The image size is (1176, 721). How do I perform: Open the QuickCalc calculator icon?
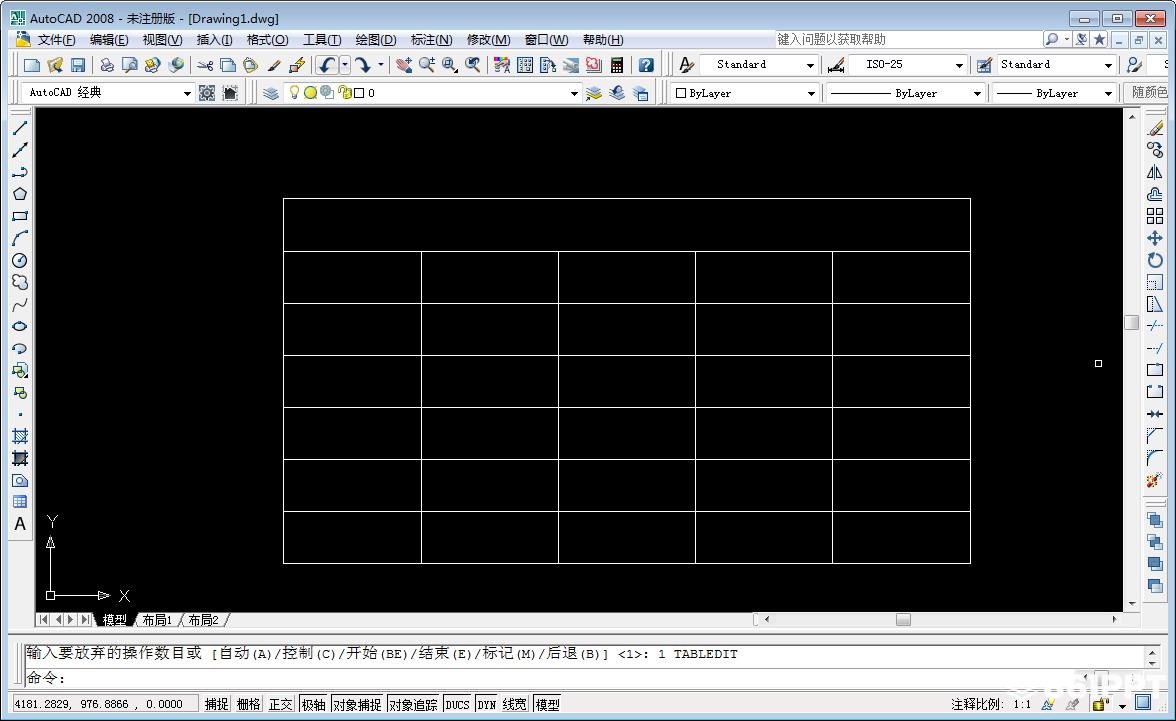click(617, 65)
